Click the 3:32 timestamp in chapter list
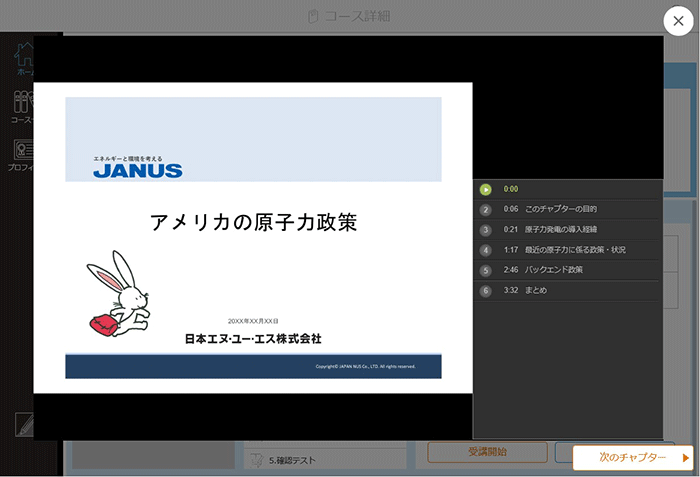The width and height of the screenshot is (700, 477). [511, 290]
